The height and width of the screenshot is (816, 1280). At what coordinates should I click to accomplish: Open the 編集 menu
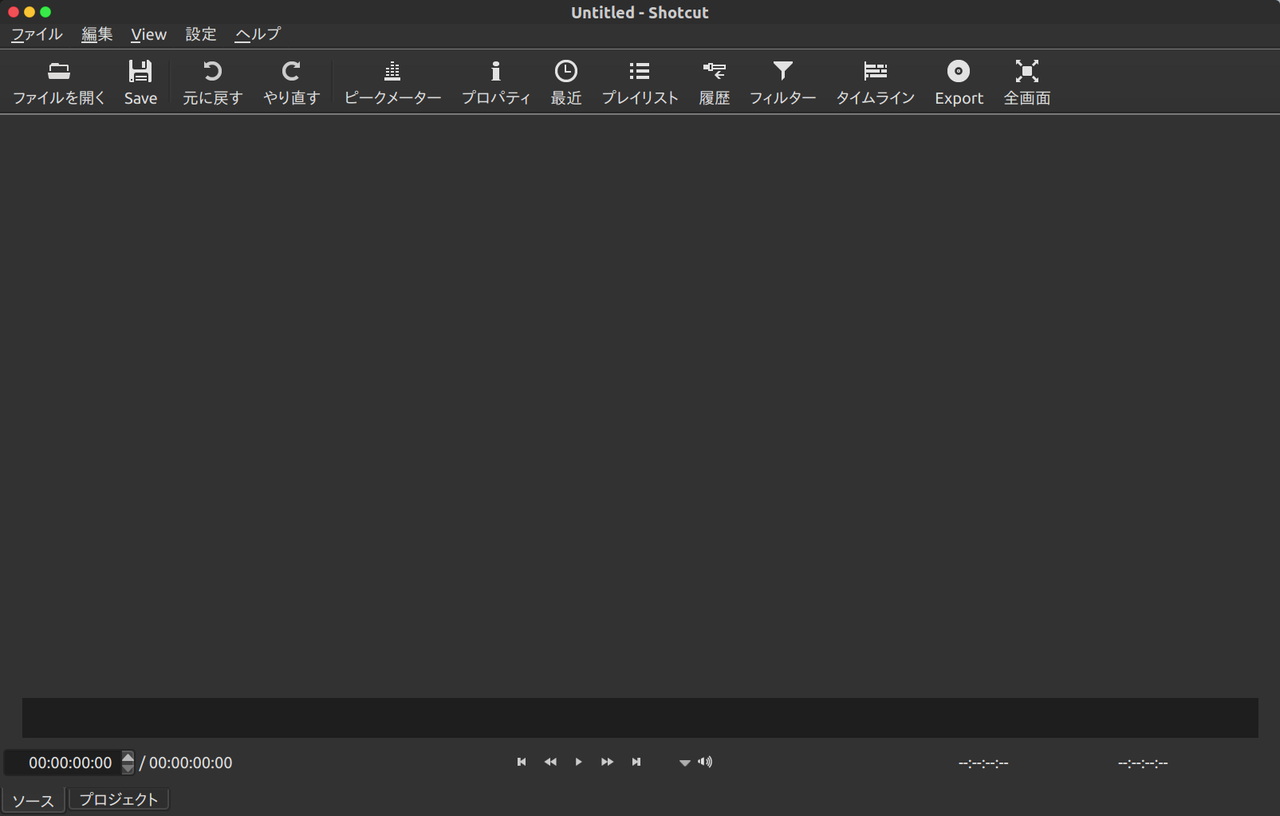[97, 34]
